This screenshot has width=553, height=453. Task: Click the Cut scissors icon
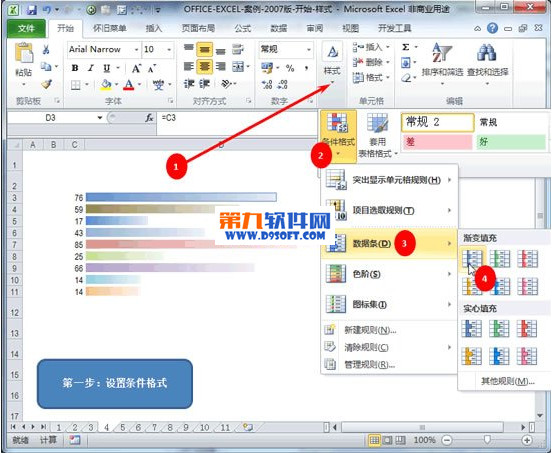coord(46,49)
